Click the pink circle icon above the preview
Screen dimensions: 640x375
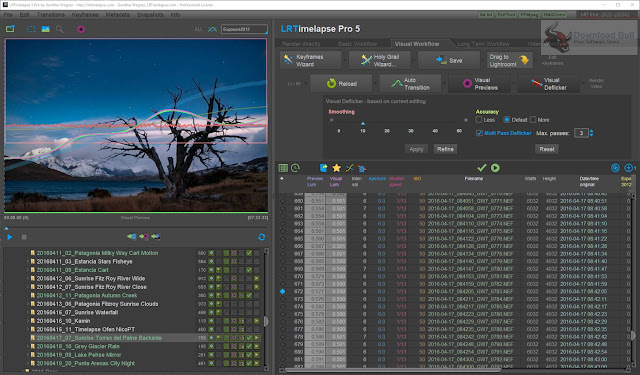81,29
